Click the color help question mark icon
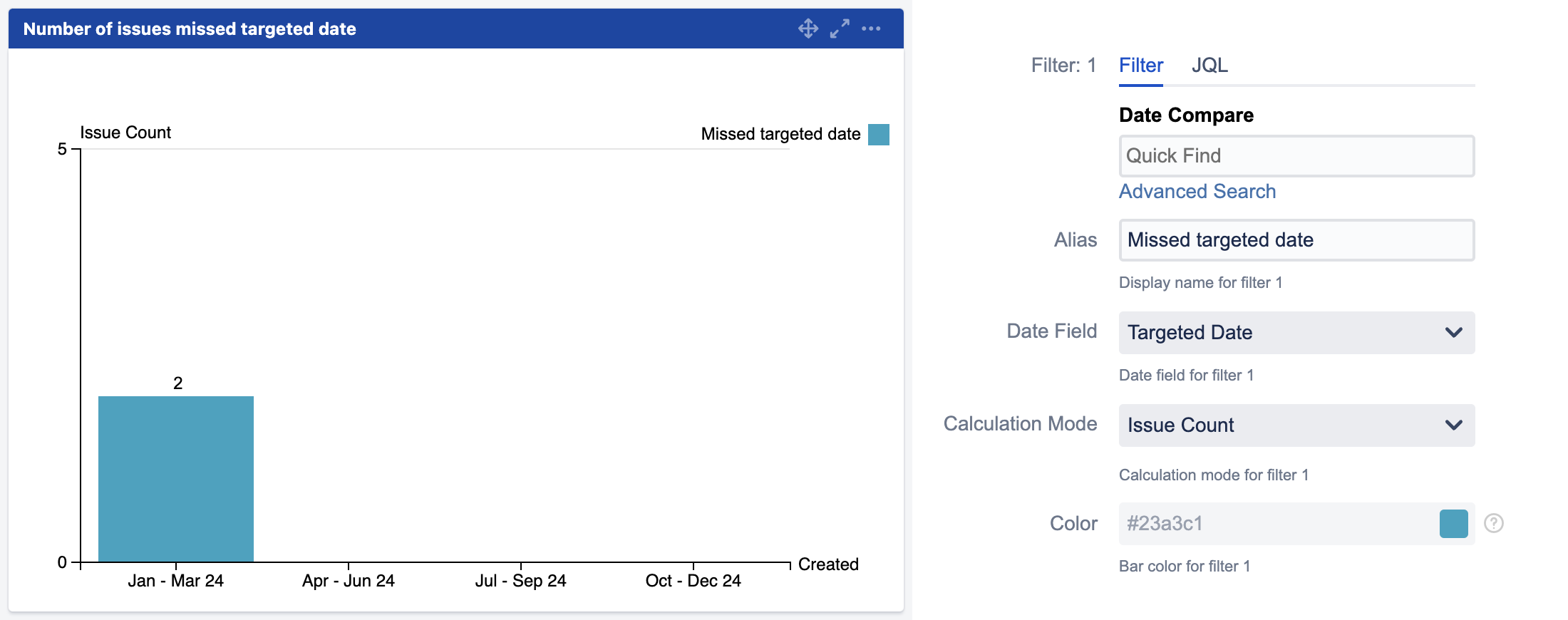Screen dimensions: 1568x620 [1494, 523]
